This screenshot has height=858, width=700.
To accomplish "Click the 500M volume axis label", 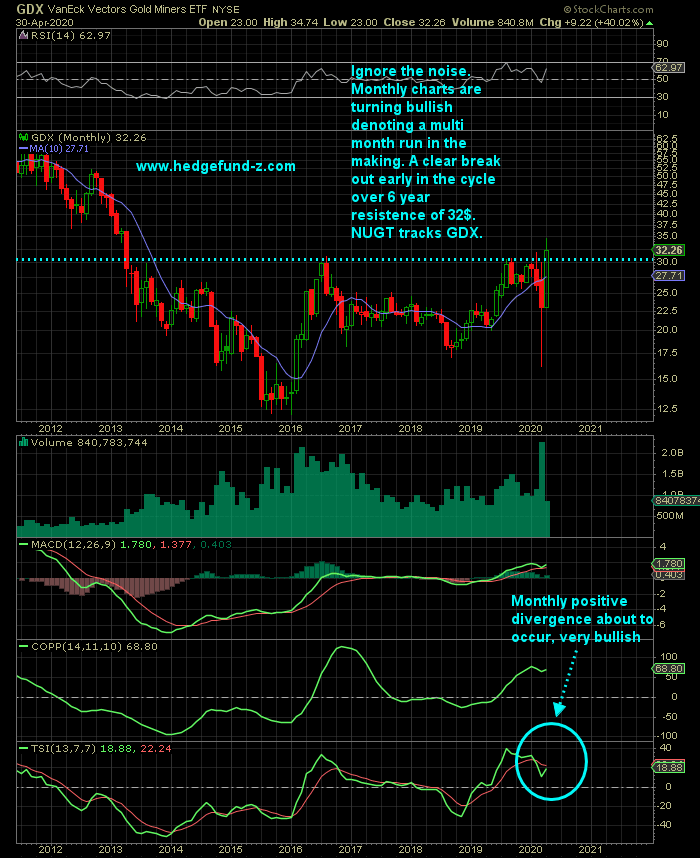I will click(670, 516).
